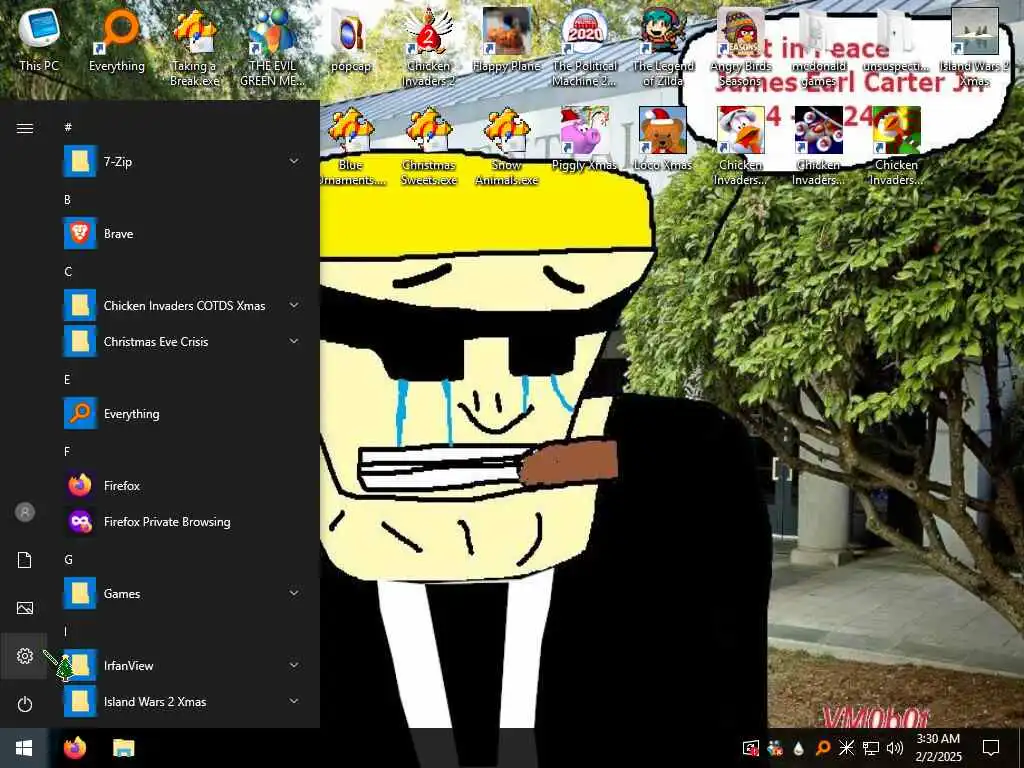Image resolution: width=1024 pixels, height=768 pixels.
Task: Open Documents from the Start sidebar
Action: tap(24, 560)
